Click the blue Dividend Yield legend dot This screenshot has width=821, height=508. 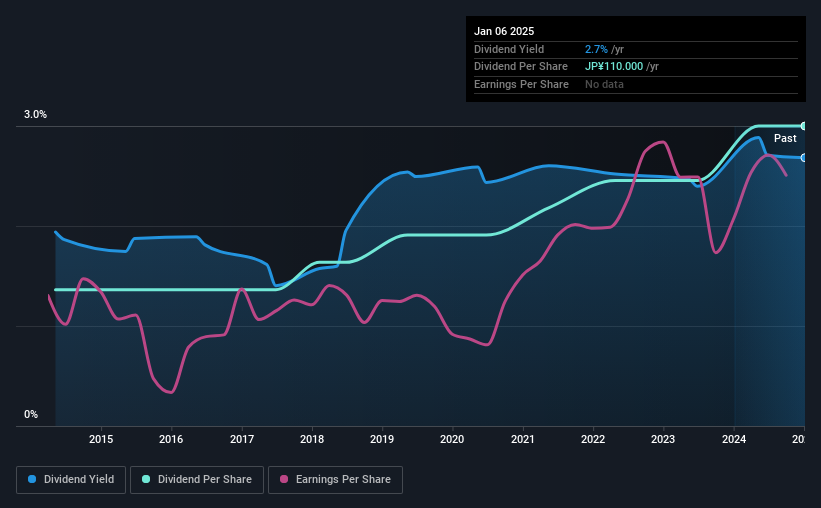coord(32,479)
